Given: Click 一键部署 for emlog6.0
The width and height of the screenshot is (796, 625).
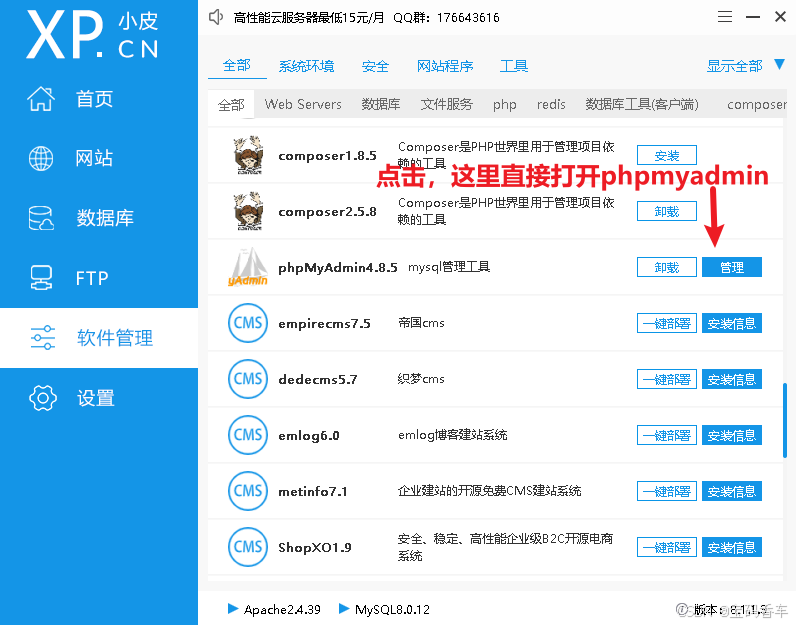Looking at the screenshot, I should pyautogui.click(x=667, y=435).
